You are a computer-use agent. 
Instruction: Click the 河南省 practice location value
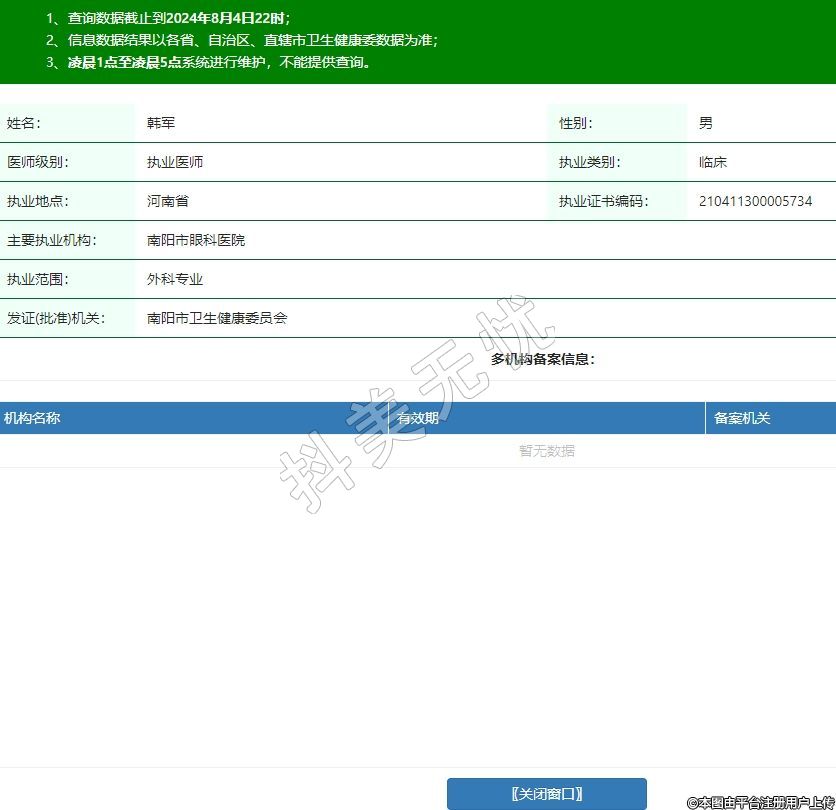click(168, 201)
